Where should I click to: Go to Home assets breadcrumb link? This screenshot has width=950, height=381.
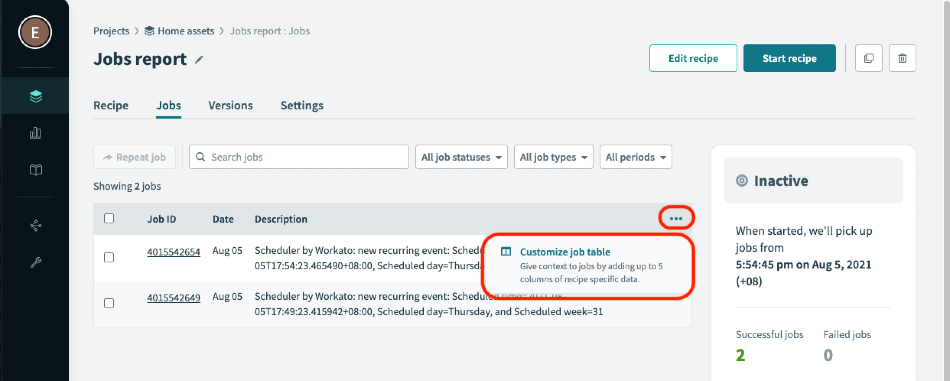[x=186, y=31]
